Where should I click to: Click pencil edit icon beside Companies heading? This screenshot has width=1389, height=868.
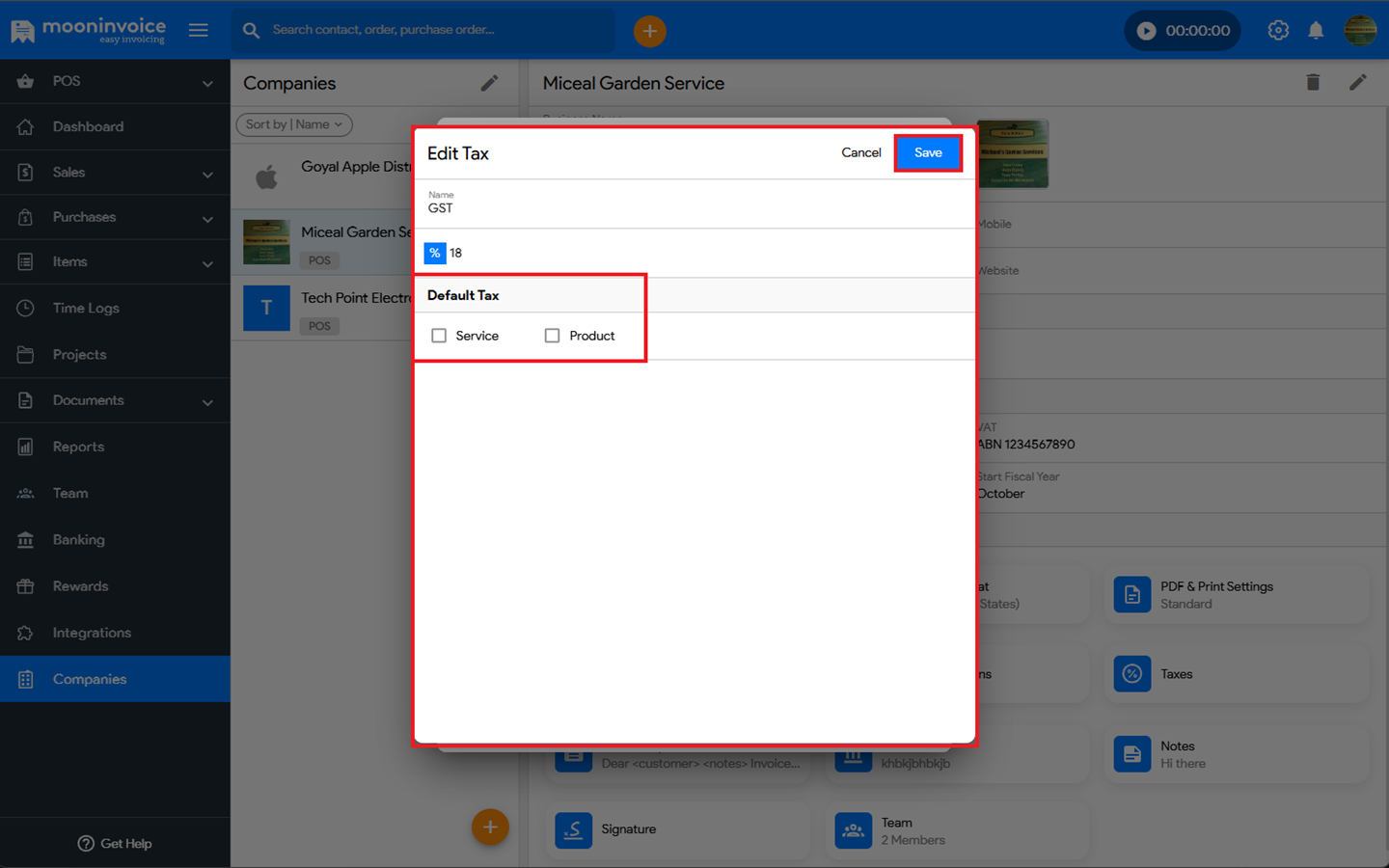490,84
